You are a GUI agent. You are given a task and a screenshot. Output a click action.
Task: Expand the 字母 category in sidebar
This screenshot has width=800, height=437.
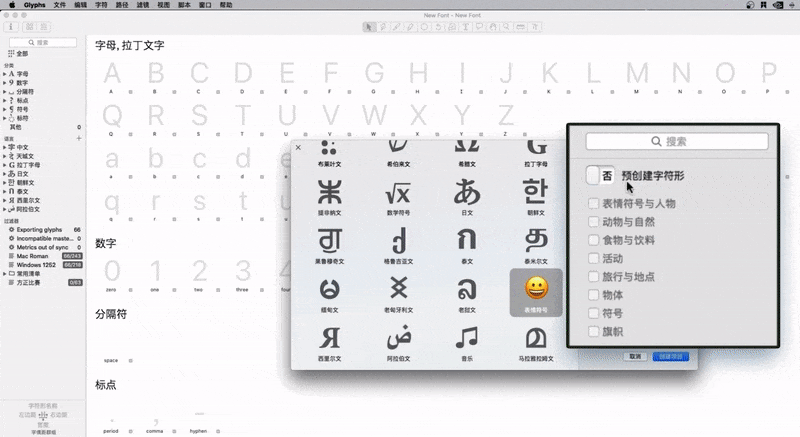pos(4,74)
